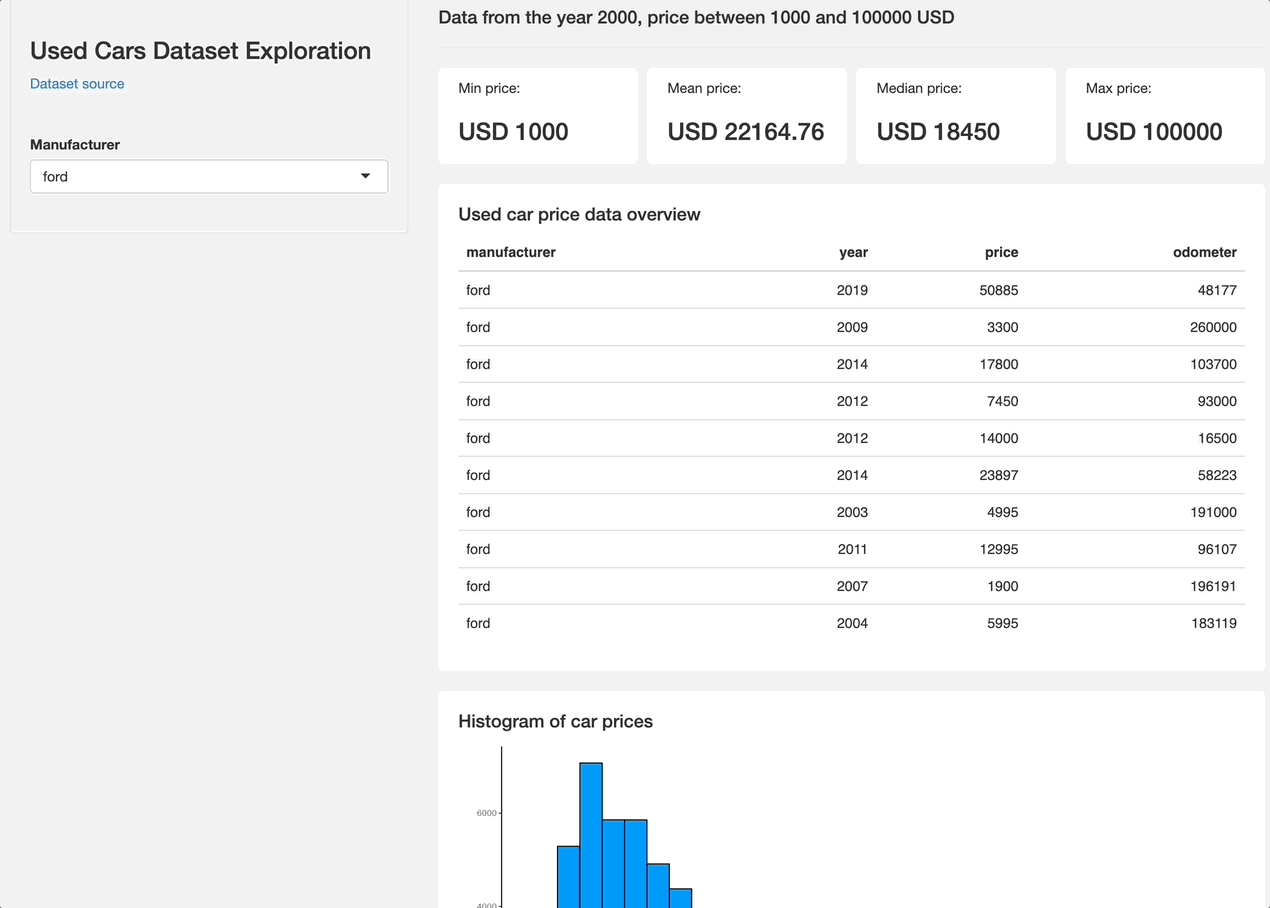The width and height of the screenshot is (1270, 908).
Task: Select the odometer cell 93000
Action: (1217, 401)
